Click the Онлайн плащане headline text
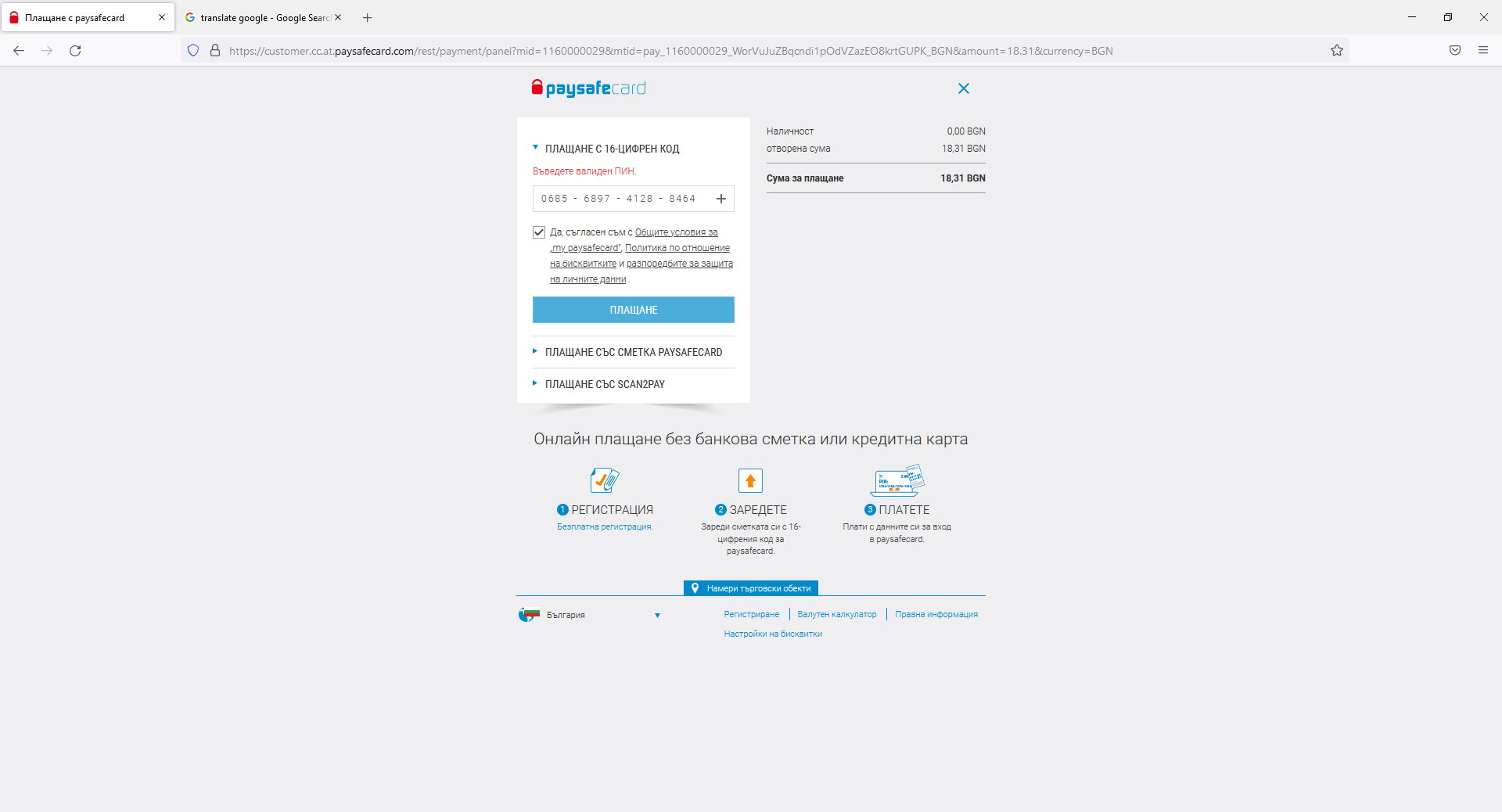1502x812 pixels. tap(751, 439)
